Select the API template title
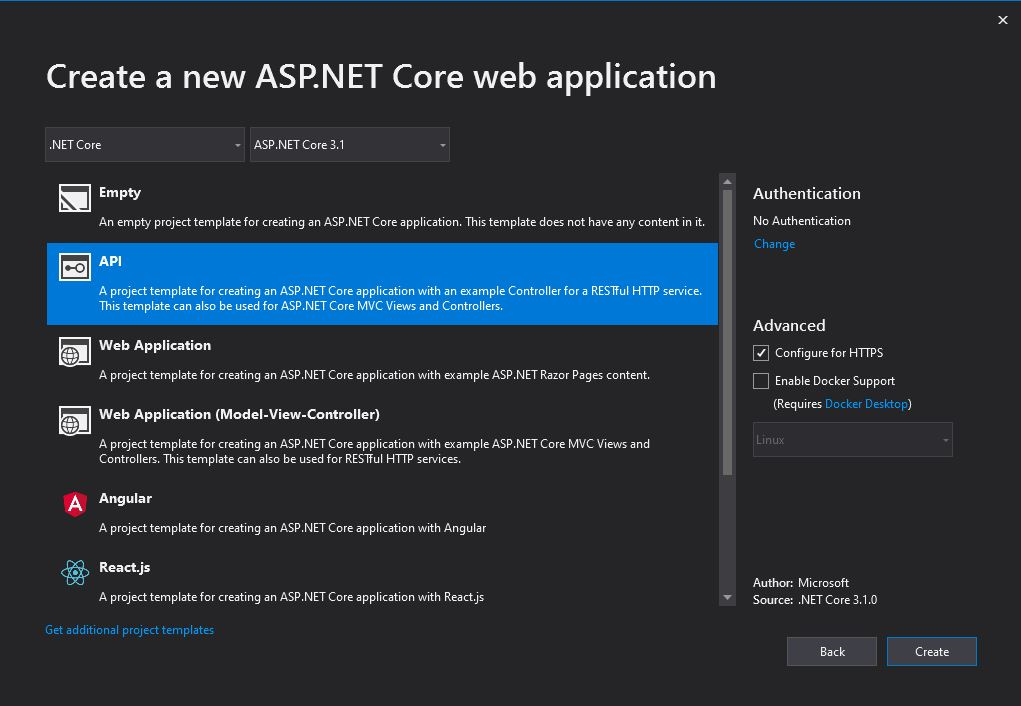 [x=110, y=261]
